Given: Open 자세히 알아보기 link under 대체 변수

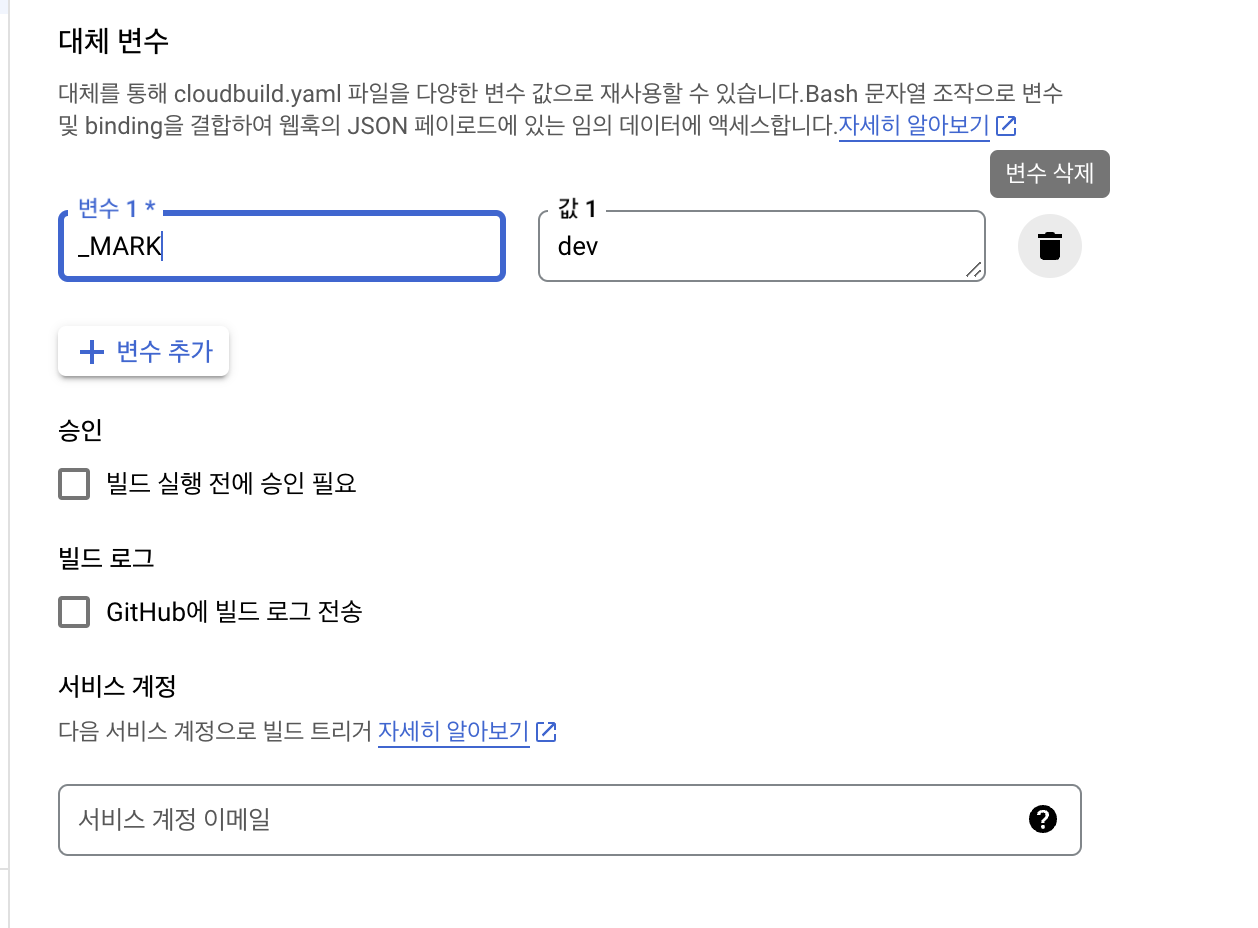Looking at the screenshot, I should [914, 126].
